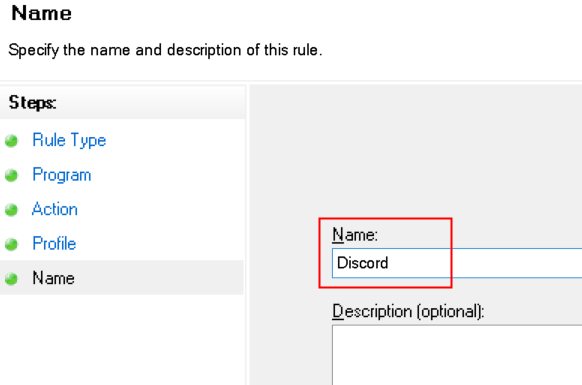Click the bold Name page heading
The height and width of the screenshot is (385, 582).
[x=42, y=13]
